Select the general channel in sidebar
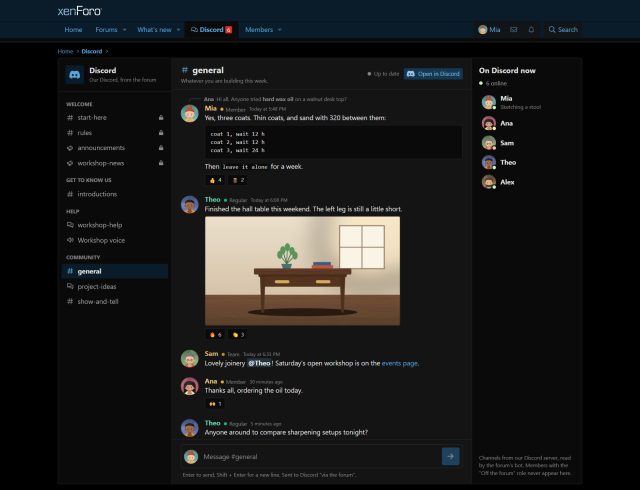This screenshot has height=490, width=640. (115, 271)
